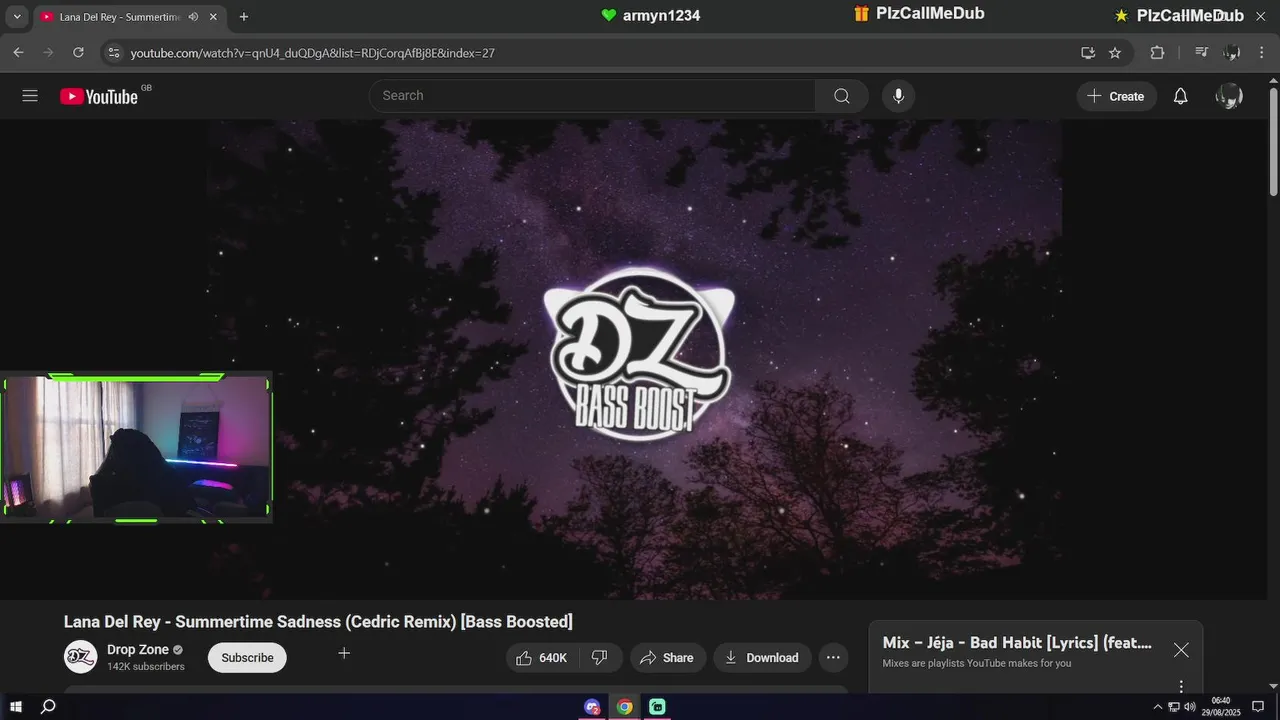The image size is (1280, 720).
Task: Open Chrome extensions puzzle icon
Action: point(1157,53)
